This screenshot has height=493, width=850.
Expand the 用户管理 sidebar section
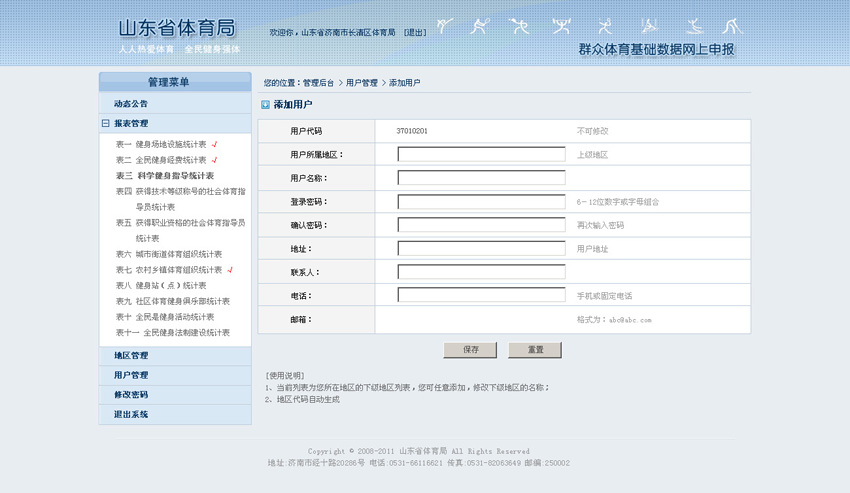pyautogui.click(x=131, y=375)
